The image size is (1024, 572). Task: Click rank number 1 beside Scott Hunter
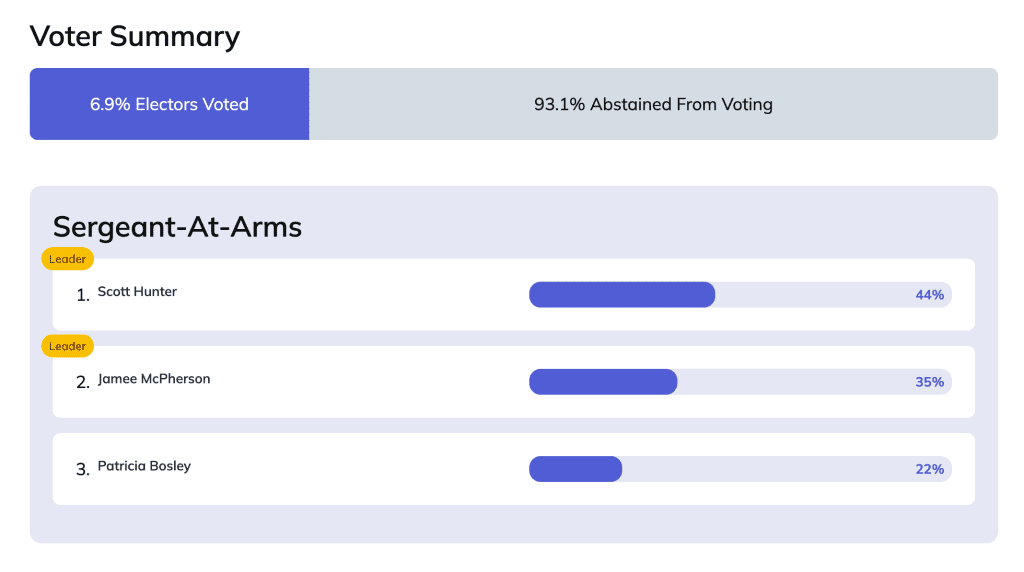coord(82,295)
